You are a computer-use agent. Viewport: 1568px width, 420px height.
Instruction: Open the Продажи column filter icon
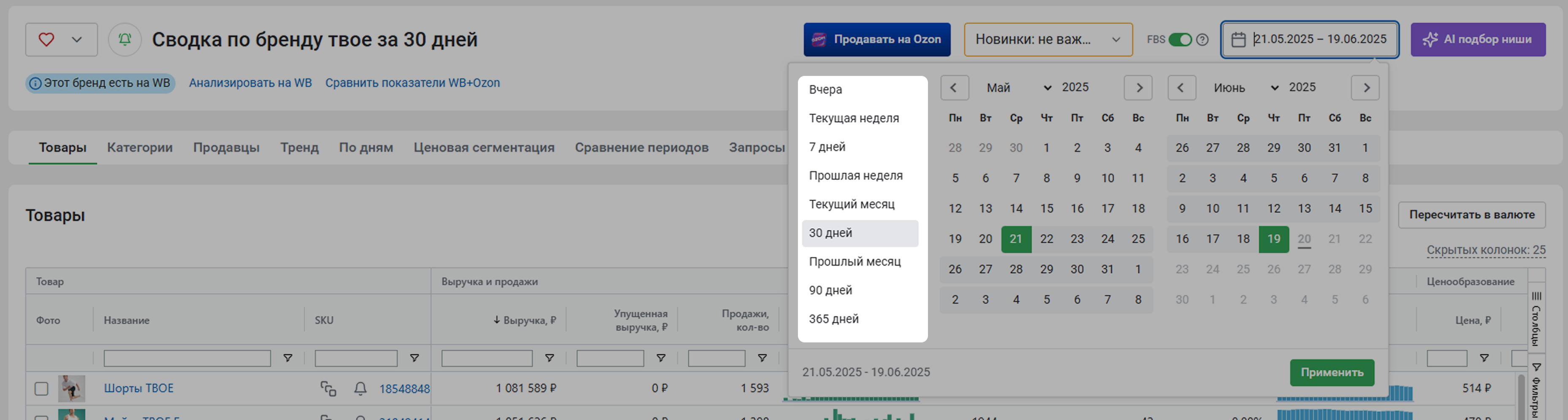762,358
